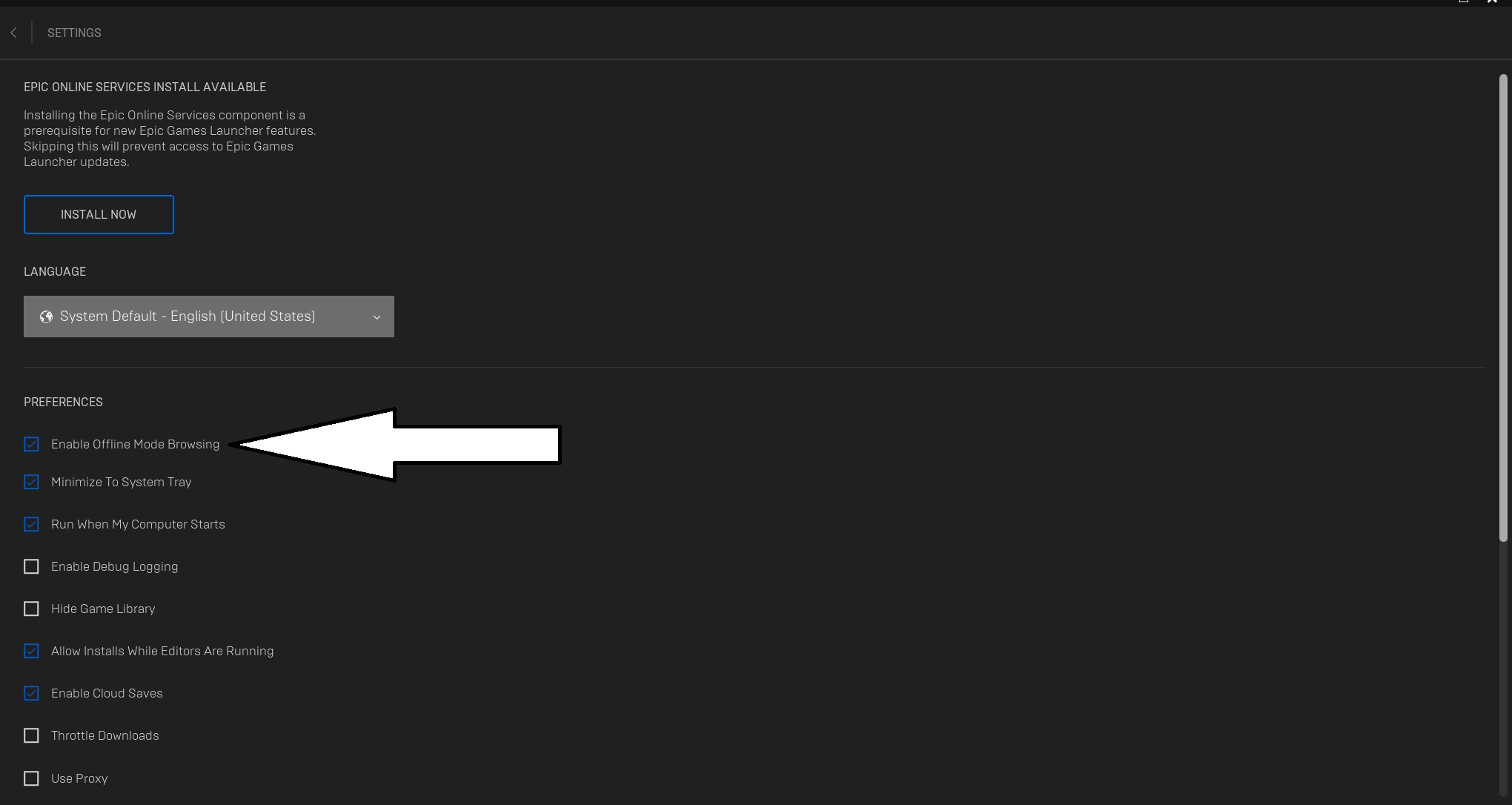Click SETTINGS menu label

[74, 32]
